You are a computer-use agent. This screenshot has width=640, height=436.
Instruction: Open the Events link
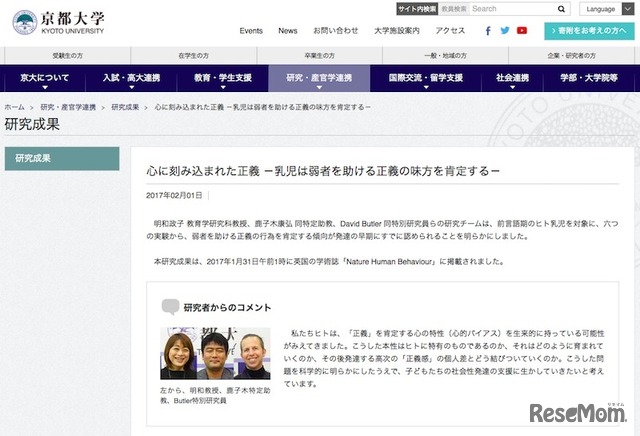click(x=251, y=31)
